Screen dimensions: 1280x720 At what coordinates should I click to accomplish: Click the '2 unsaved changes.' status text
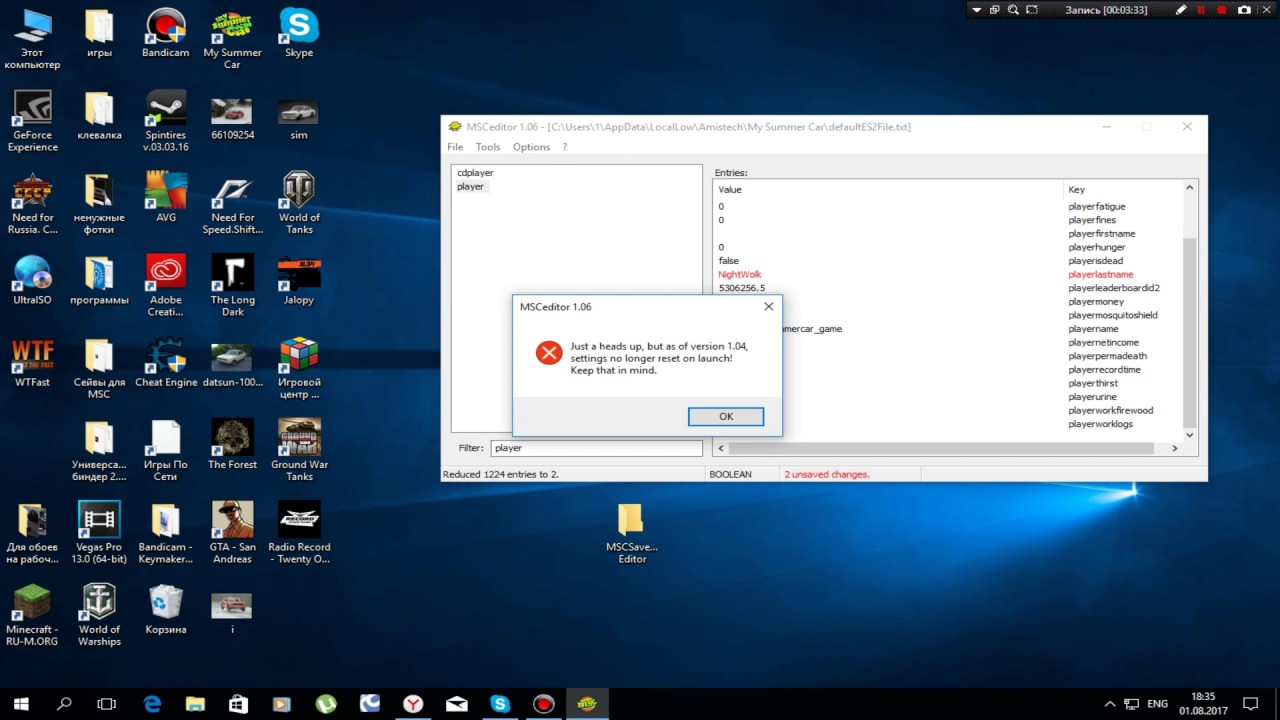(826, 474)
